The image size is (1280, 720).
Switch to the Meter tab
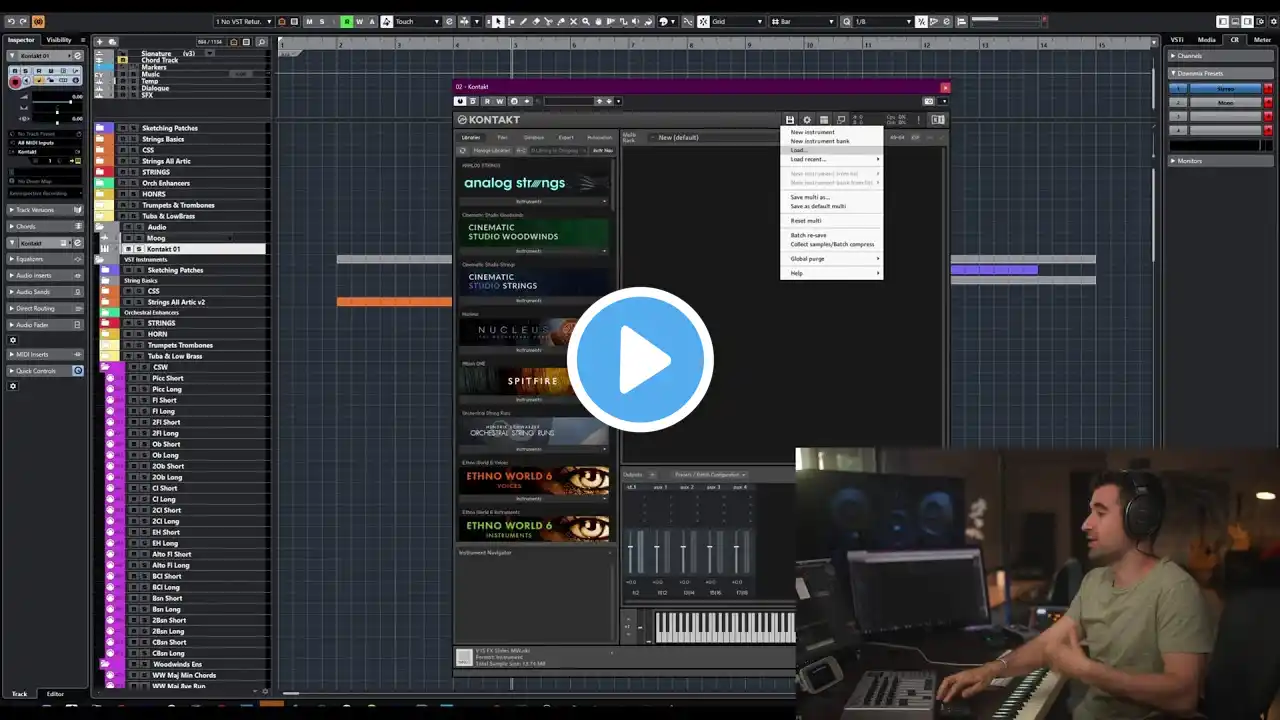(1263, 40)
